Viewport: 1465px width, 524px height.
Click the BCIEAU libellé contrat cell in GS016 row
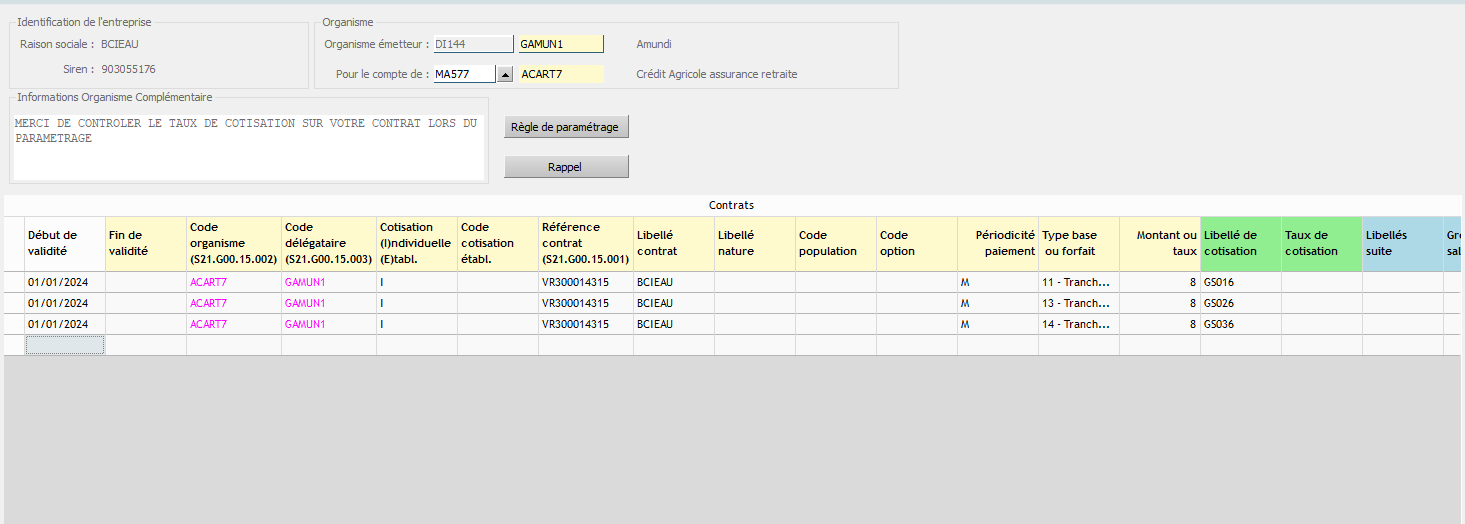point(674,282)
